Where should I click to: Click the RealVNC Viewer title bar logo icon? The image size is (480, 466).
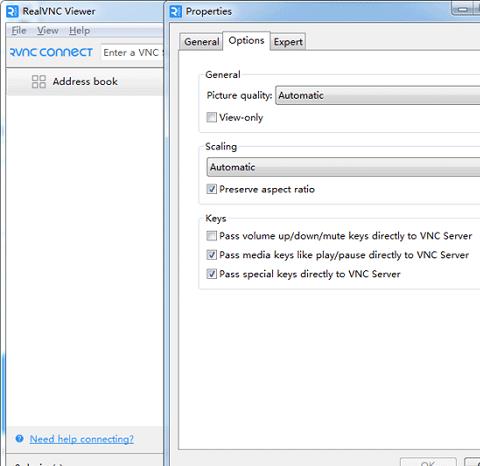pyautogui.click(x=12, y=11)
